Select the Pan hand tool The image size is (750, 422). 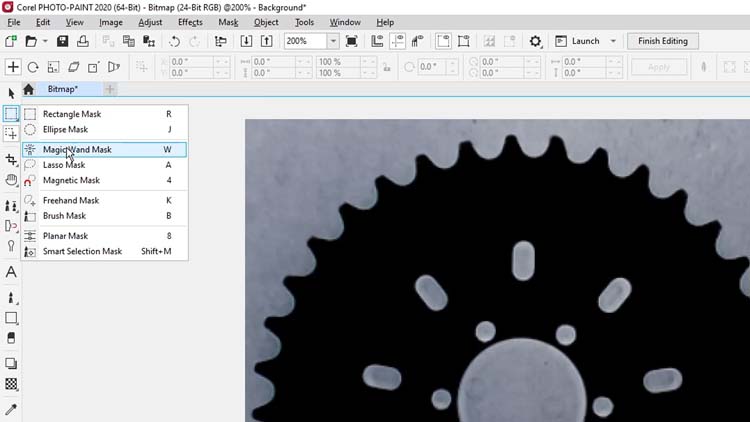pyautogui.click(x=11, y=180)
